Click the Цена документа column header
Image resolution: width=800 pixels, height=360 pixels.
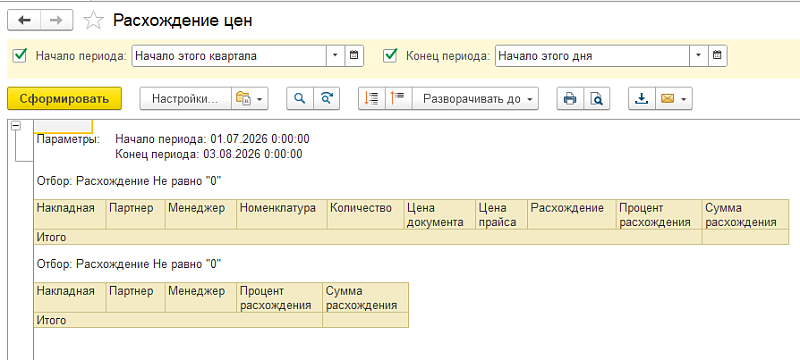(439, 215)
